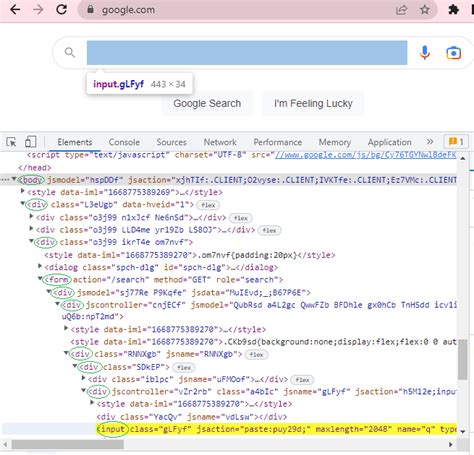474x455 pixels.
Task: Open the Performance tab
Action: [x=278, y=142]
